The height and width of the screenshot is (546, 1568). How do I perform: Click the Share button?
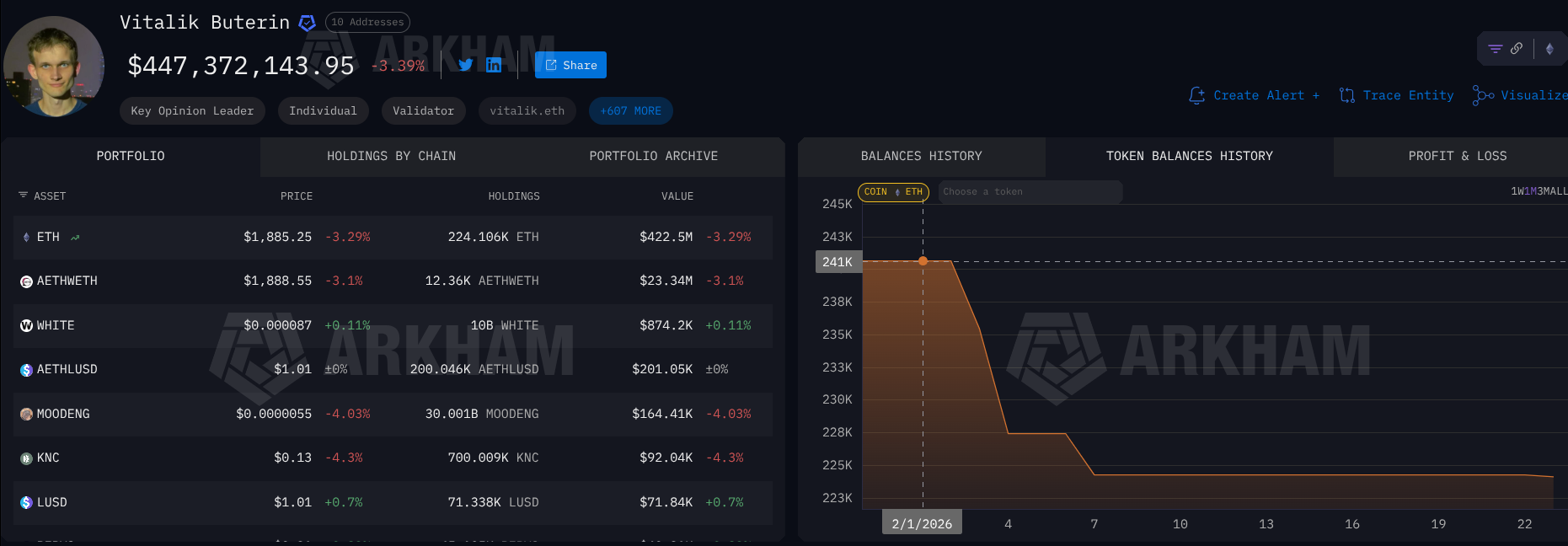click(570, 65)
